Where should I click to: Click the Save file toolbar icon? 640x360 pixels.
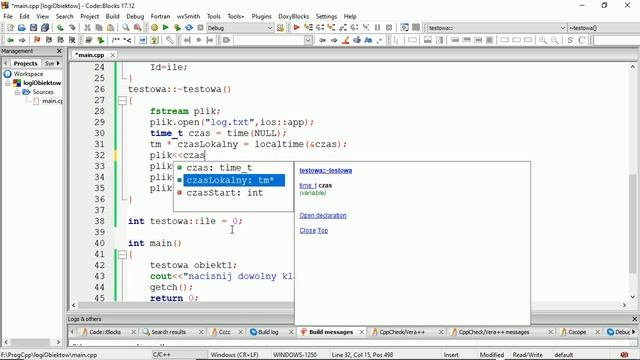tap(33, 28)
